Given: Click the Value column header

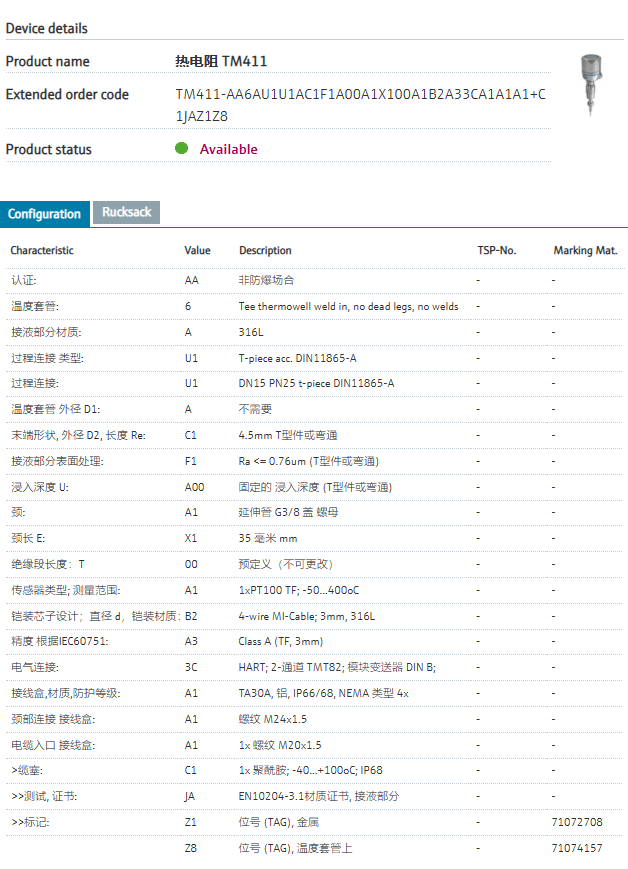Looking at the screenshot, I should [x=197, y=250].
